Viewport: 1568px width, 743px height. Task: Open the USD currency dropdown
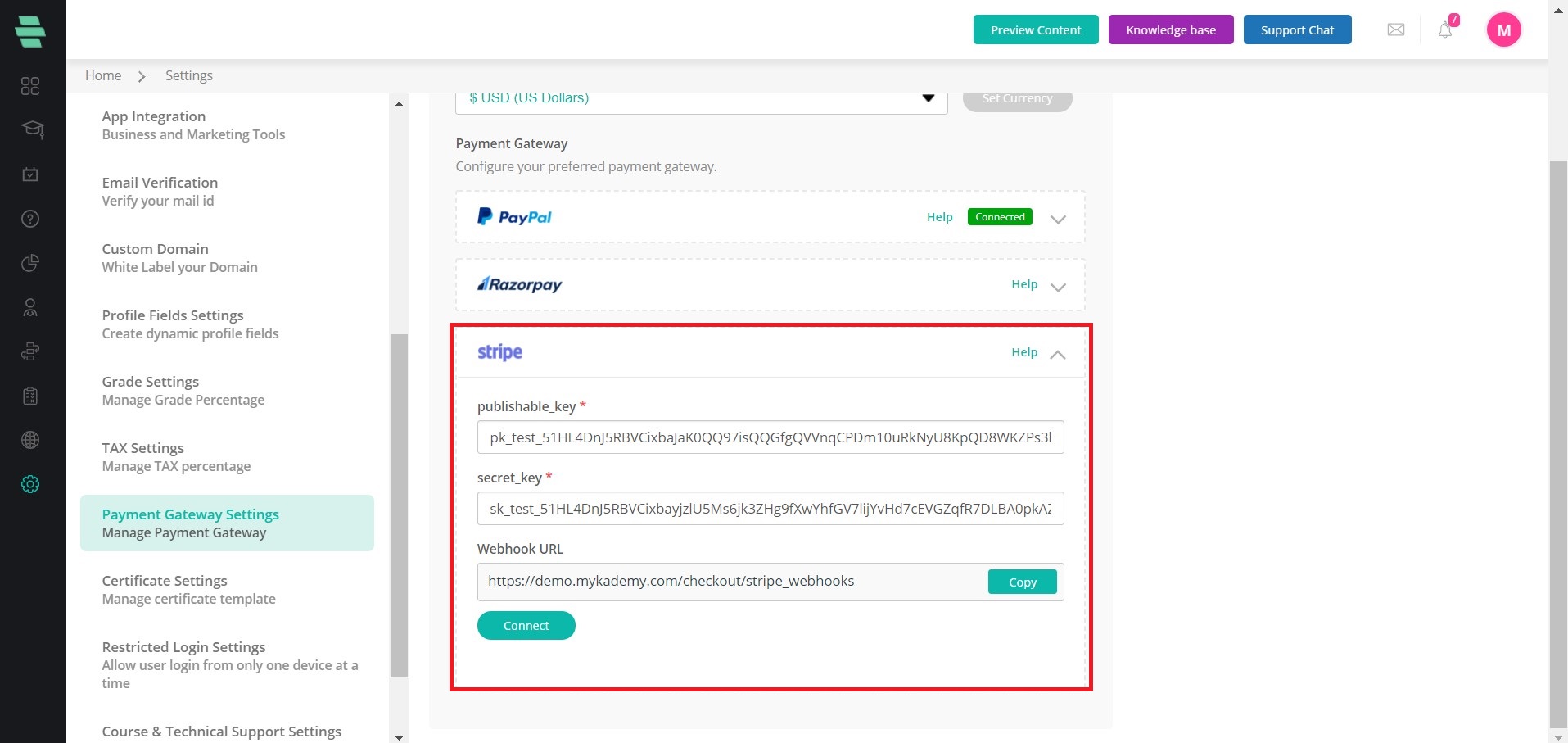pos(702,100)
